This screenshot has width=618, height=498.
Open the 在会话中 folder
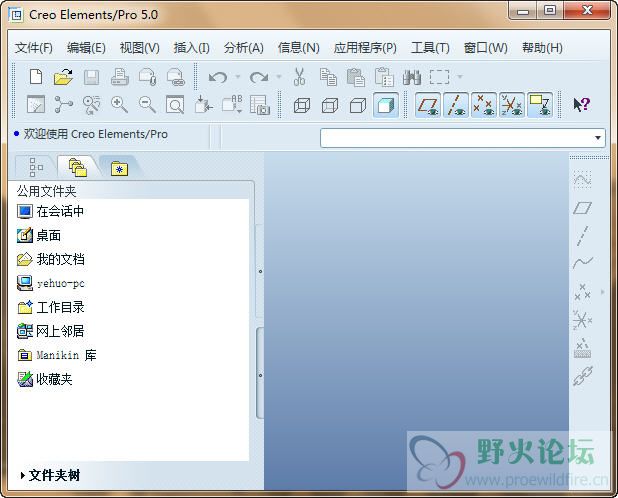[x=50, y=212]
